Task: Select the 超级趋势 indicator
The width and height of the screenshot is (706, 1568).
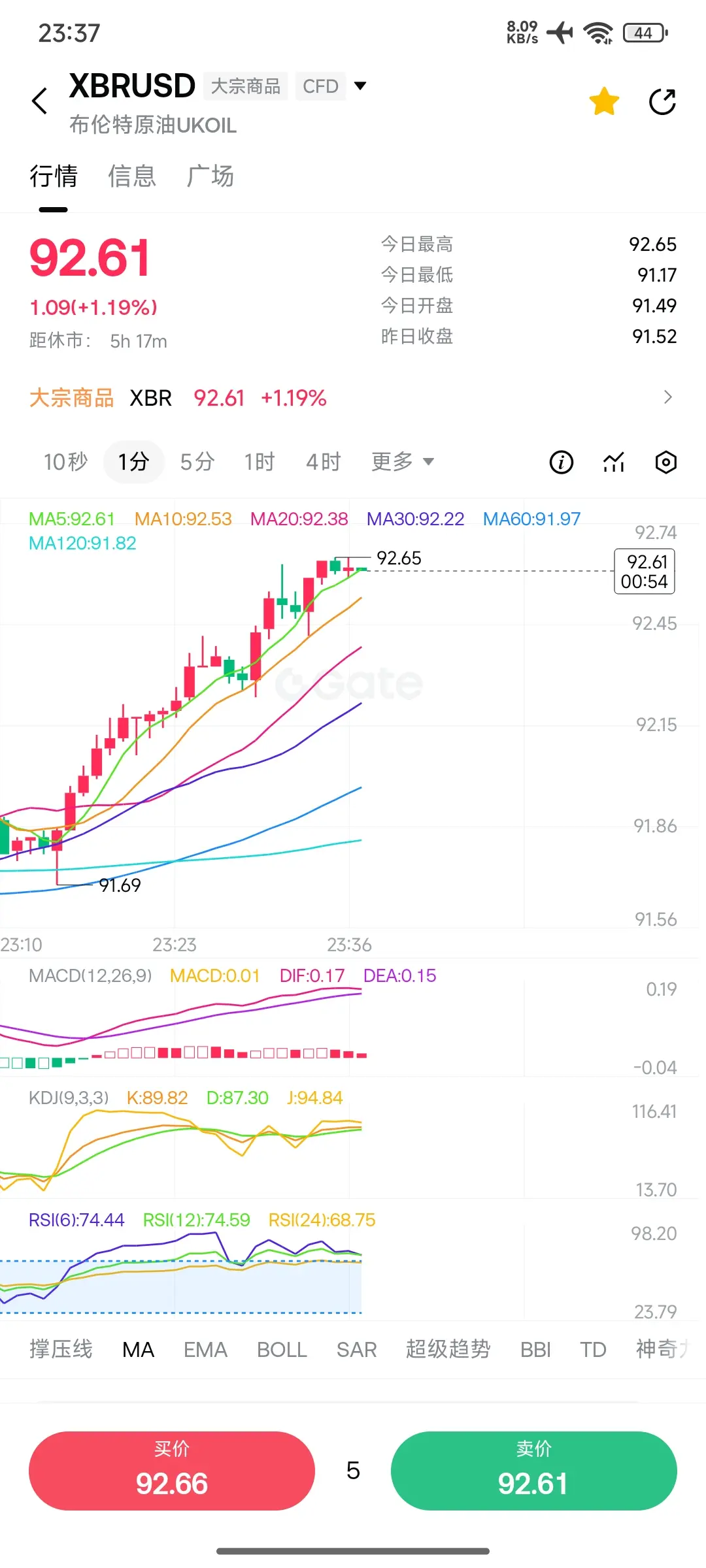Action: coord(448,1349)
